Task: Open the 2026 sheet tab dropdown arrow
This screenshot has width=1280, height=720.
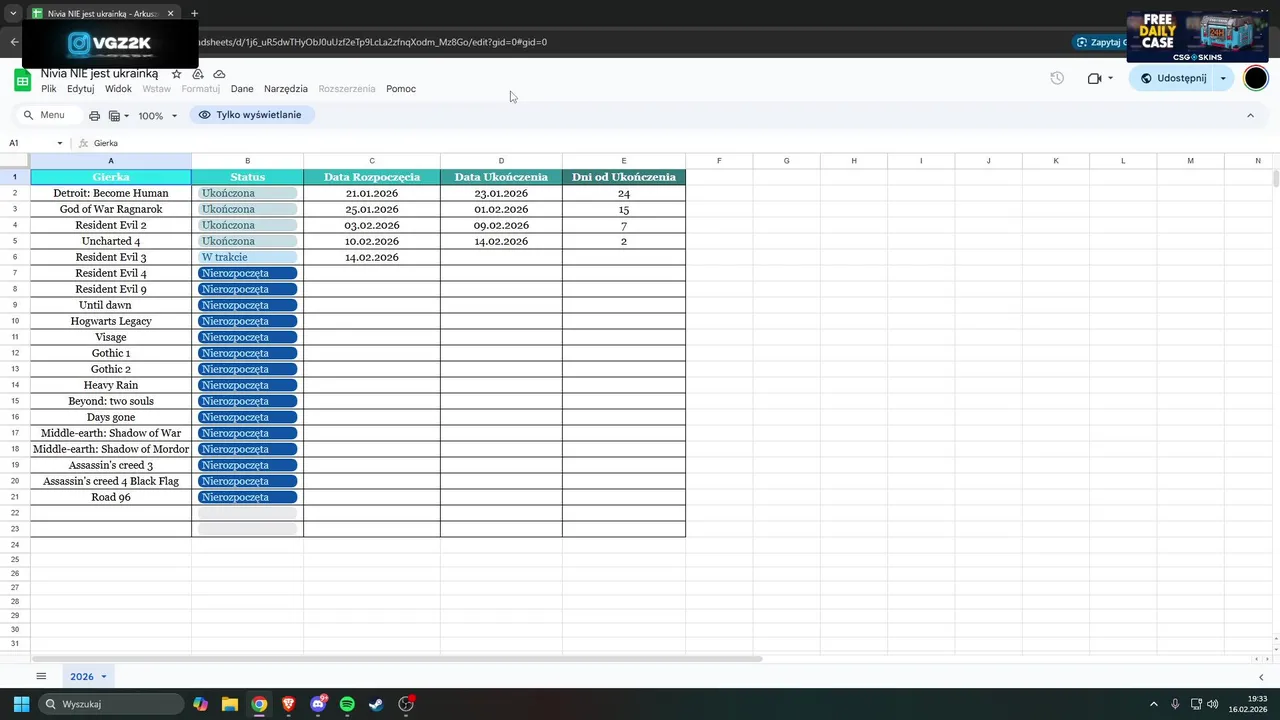Action: tap(103, 677)
